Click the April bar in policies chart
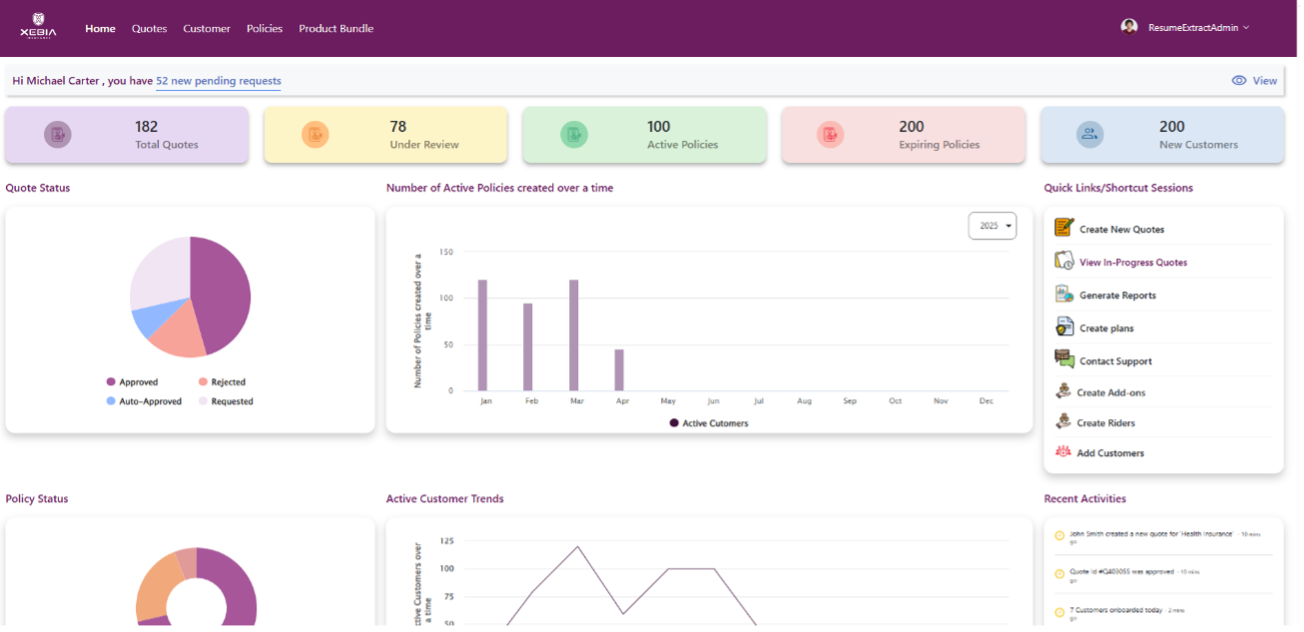The width and height of the screenshot is (1304, 632). [619, 370]
